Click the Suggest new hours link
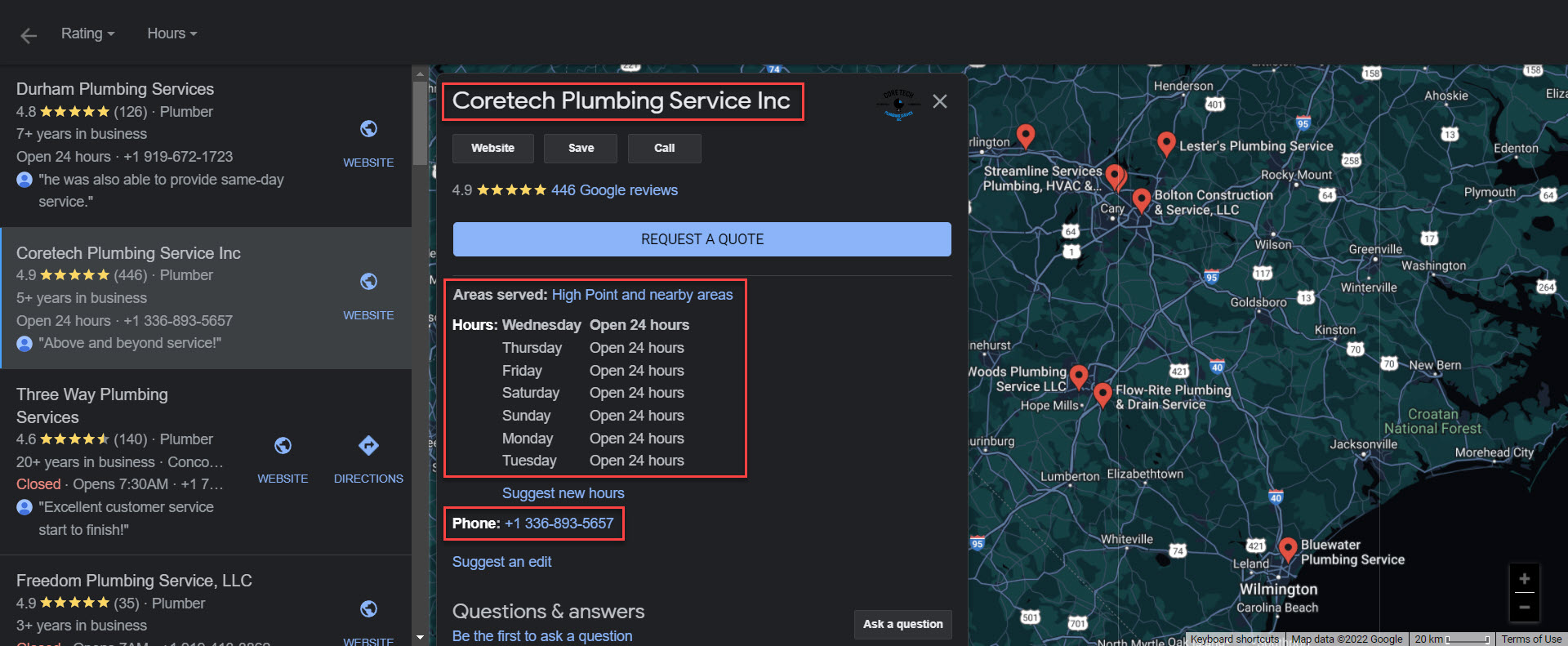 point(563,493)
